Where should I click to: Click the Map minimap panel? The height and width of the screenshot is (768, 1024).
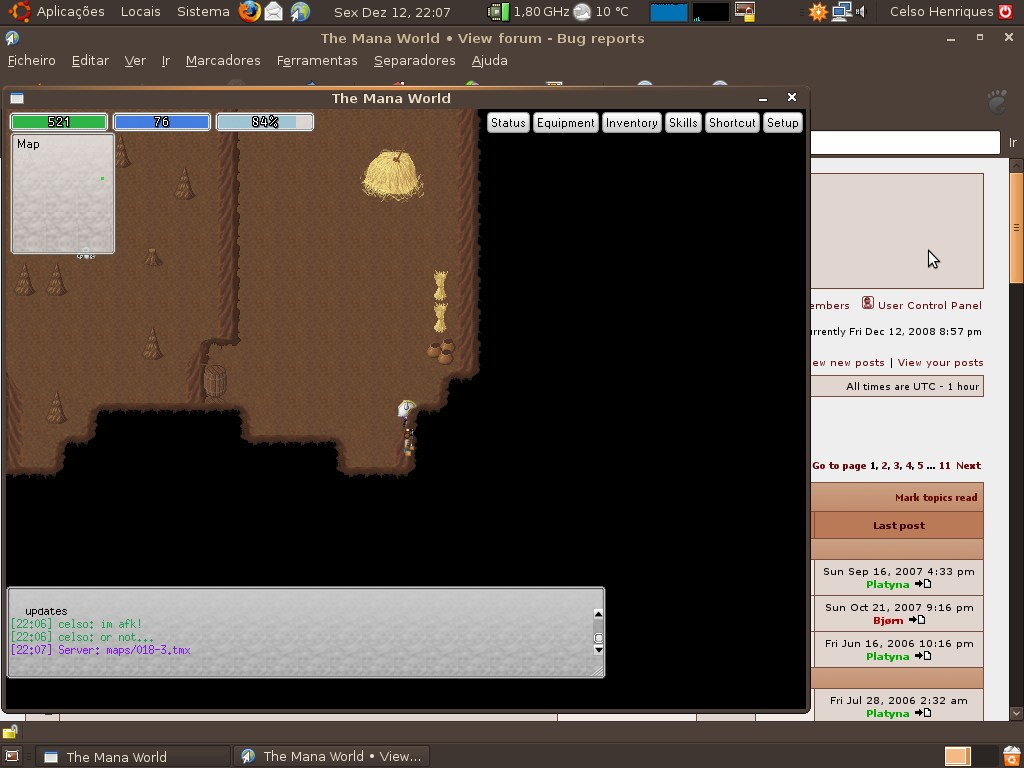(x=63, y=193)
